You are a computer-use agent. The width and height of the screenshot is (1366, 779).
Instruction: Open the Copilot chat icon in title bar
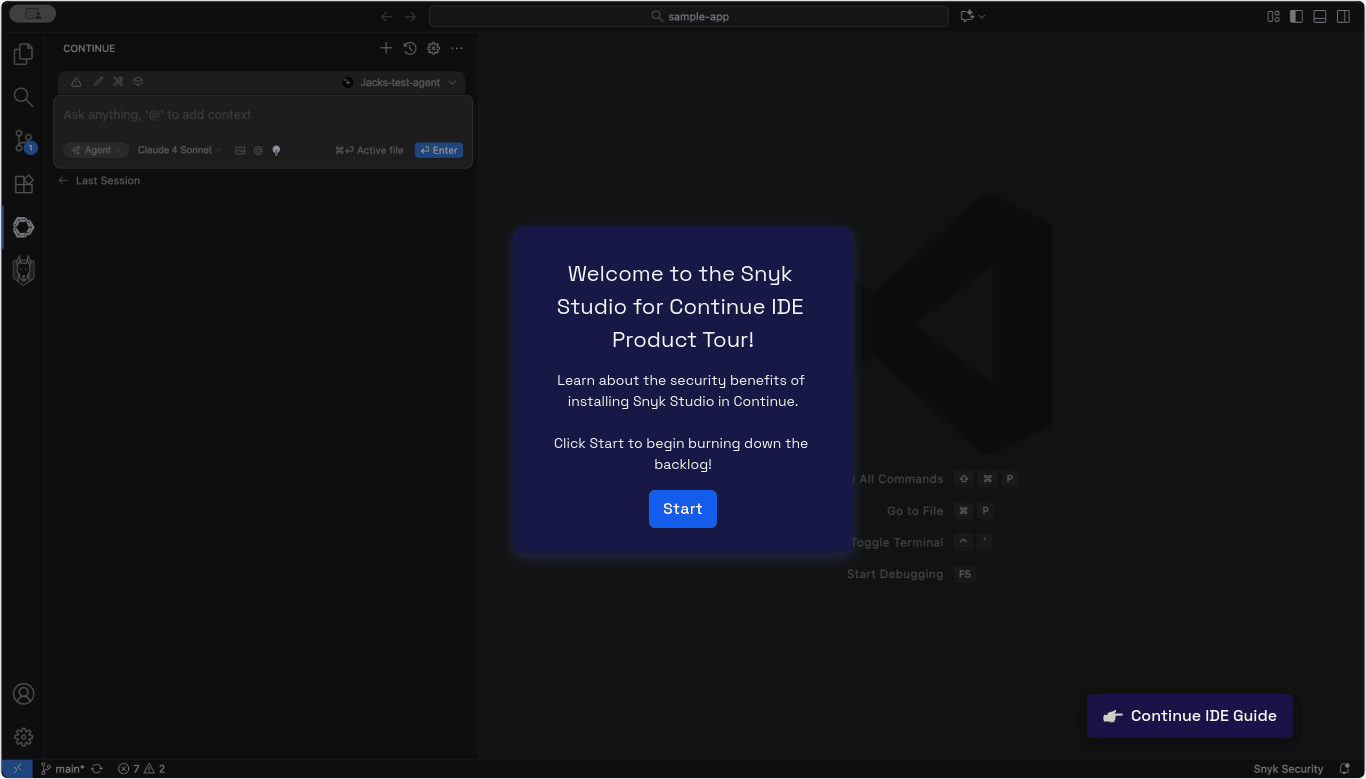click(967, 16)
